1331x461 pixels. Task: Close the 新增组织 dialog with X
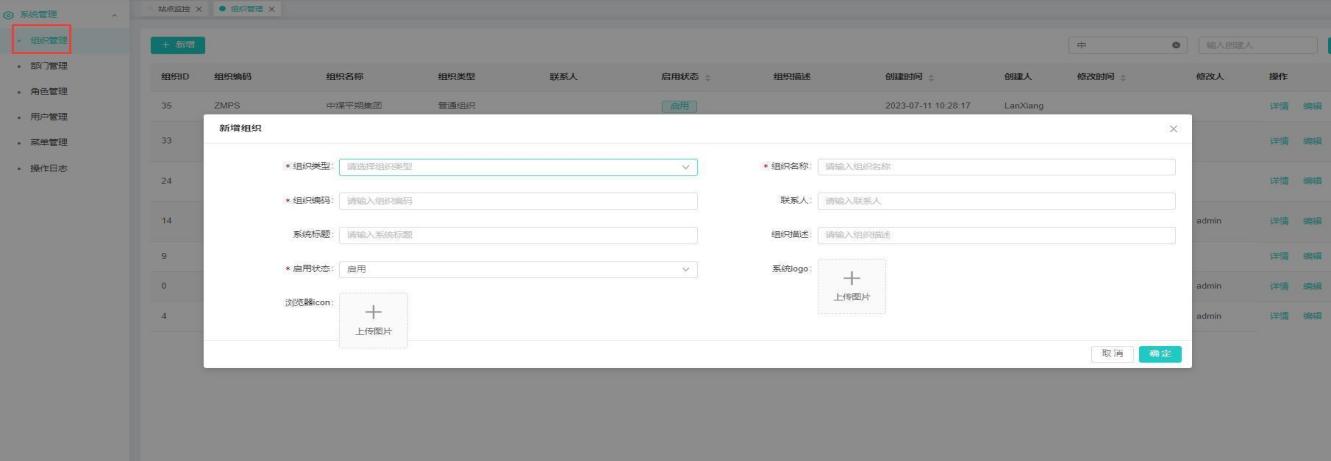pyautogui.click(x=1173, y=129)
